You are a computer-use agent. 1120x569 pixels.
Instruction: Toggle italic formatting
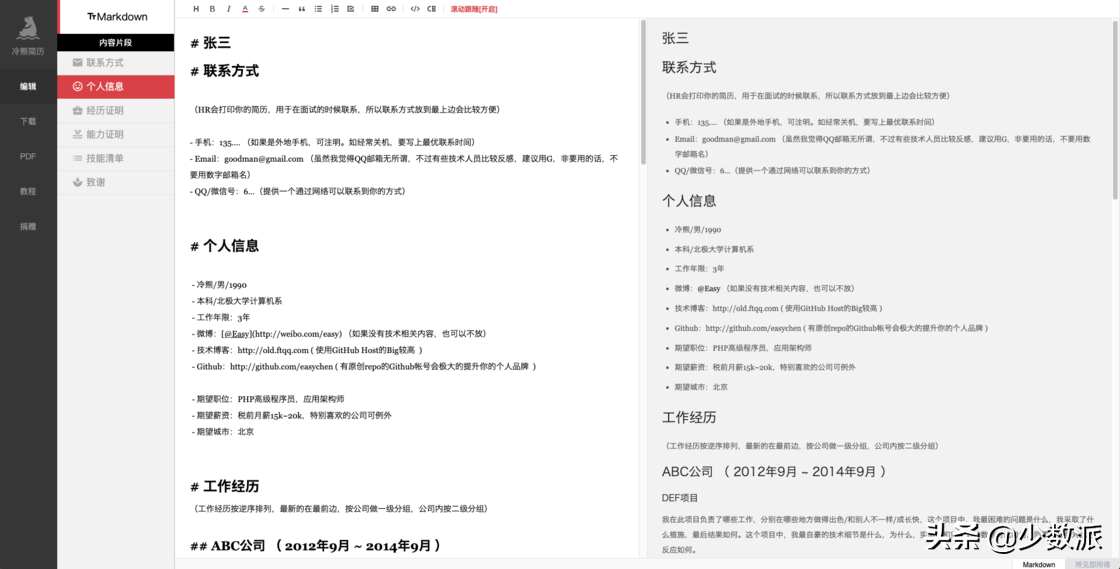pyautogui.click(x=229, y=9)
